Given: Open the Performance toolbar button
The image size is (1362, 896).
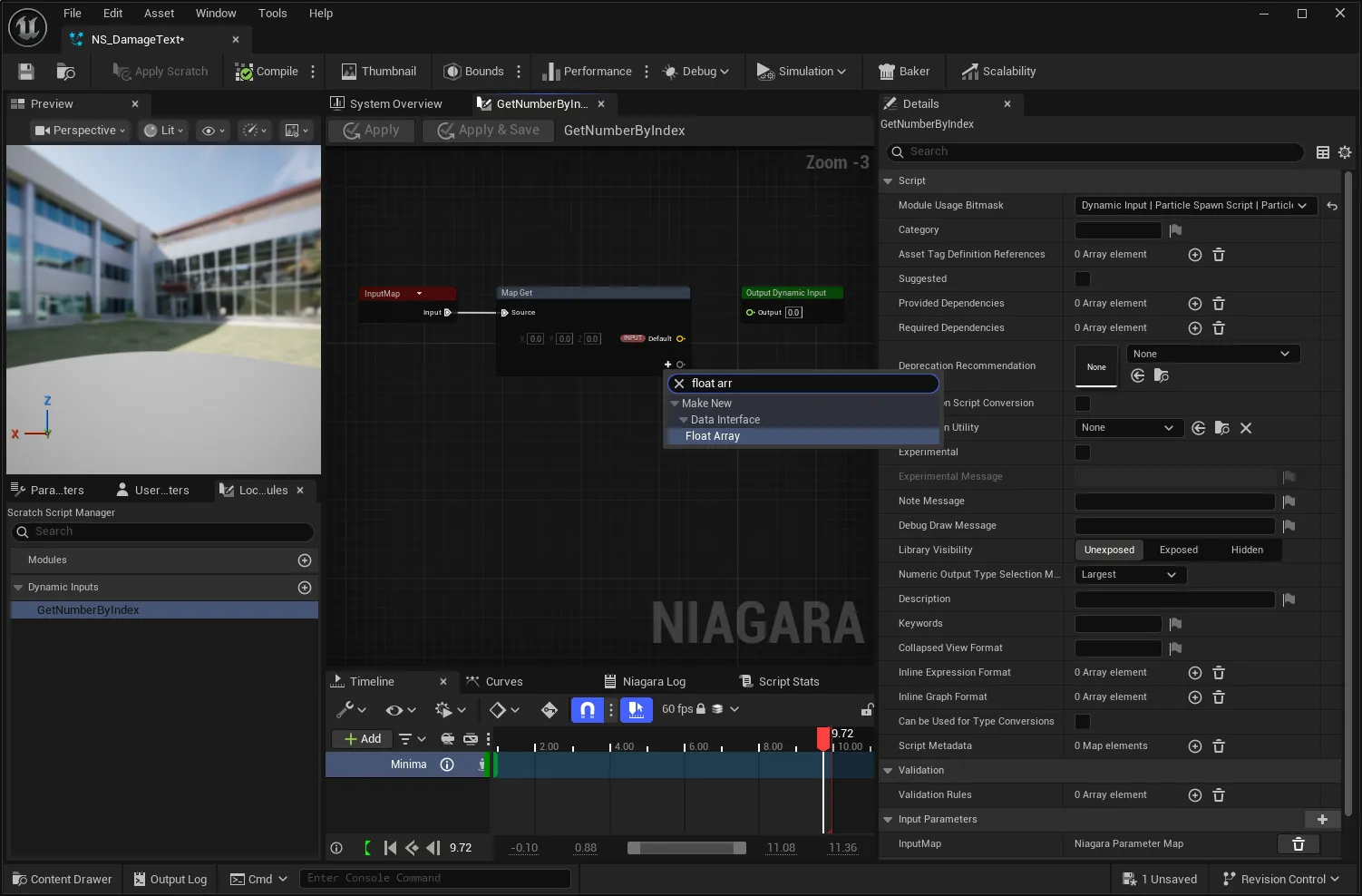Looking at the screenshot, I should (587, 72).
